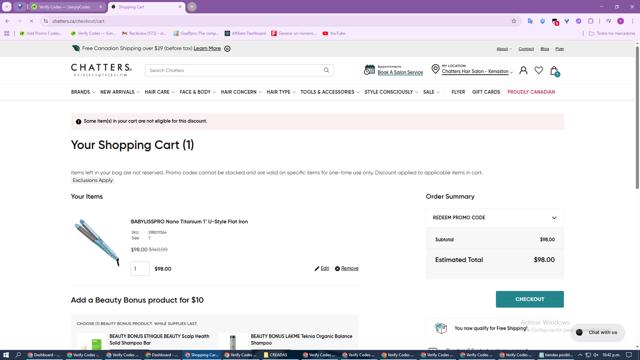Open the browser apps grid icon
640x360 pixels.
tap(7, 33)
